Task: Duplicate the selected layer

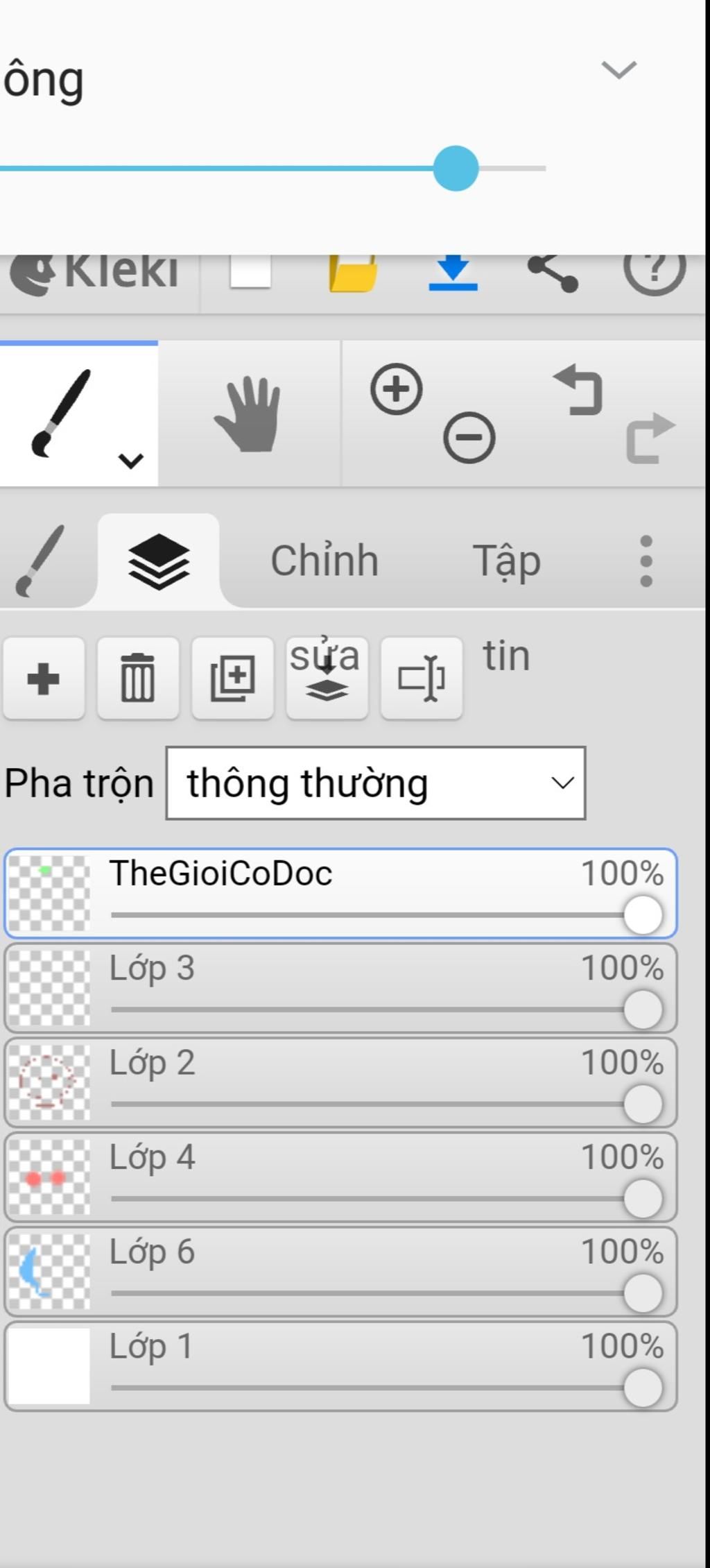Action: (x=232, y=678)
